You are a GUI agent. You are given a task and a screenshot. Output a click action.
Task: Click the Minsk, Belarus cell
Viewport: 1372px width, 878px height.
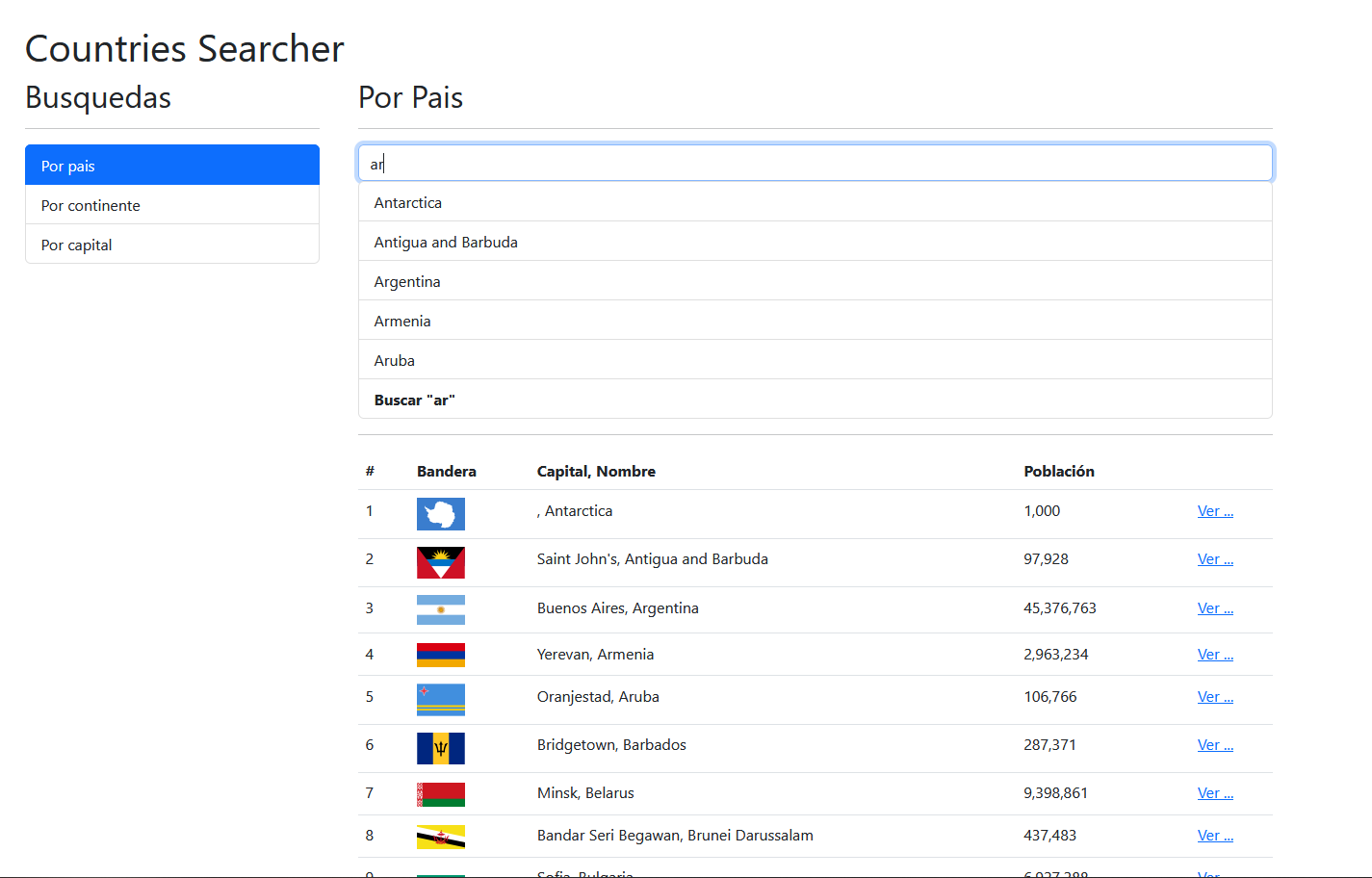click(x=585, y=793)
